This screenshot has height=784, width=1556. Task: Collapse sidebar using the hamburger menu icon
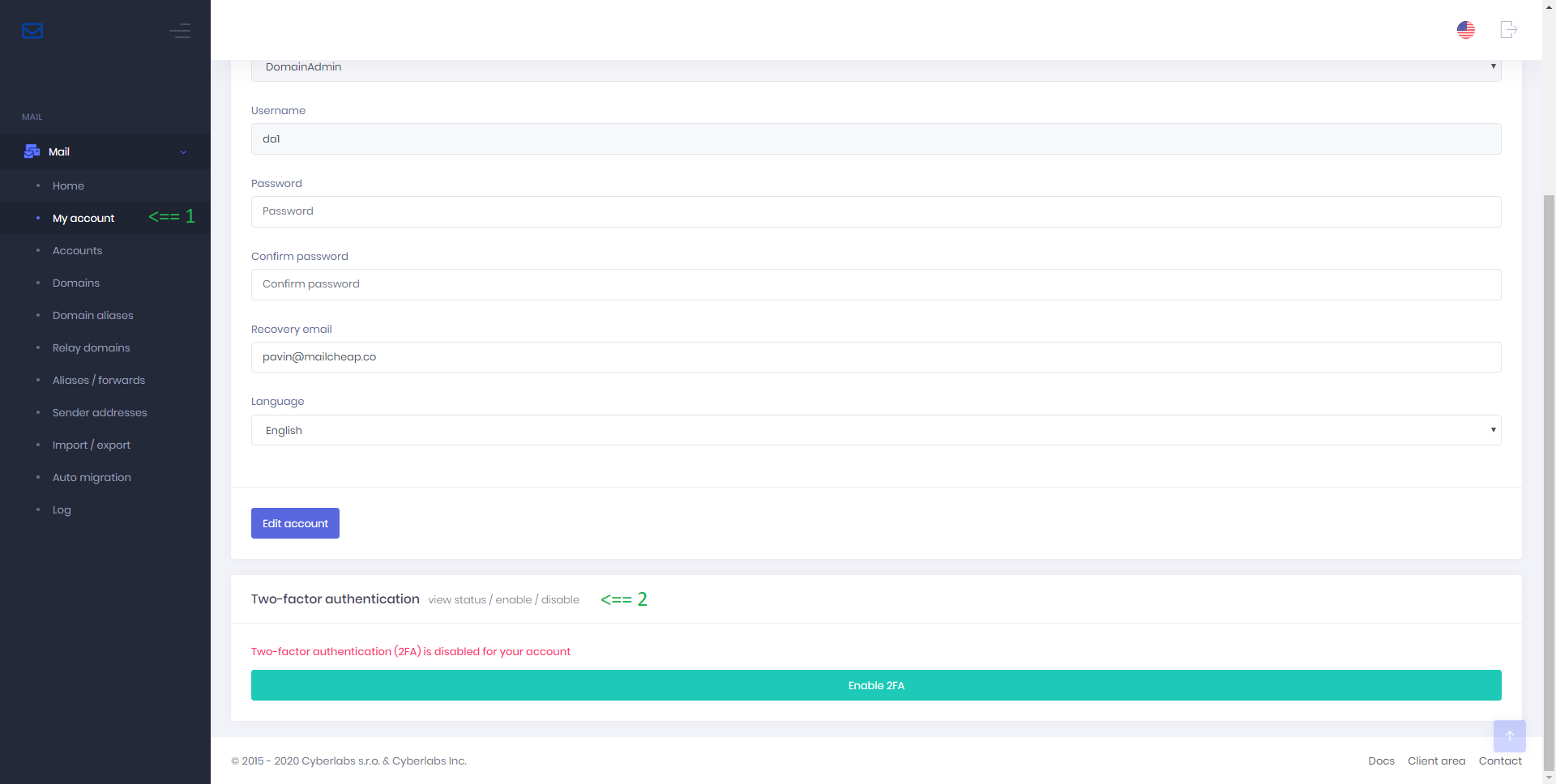click(180, 31)
